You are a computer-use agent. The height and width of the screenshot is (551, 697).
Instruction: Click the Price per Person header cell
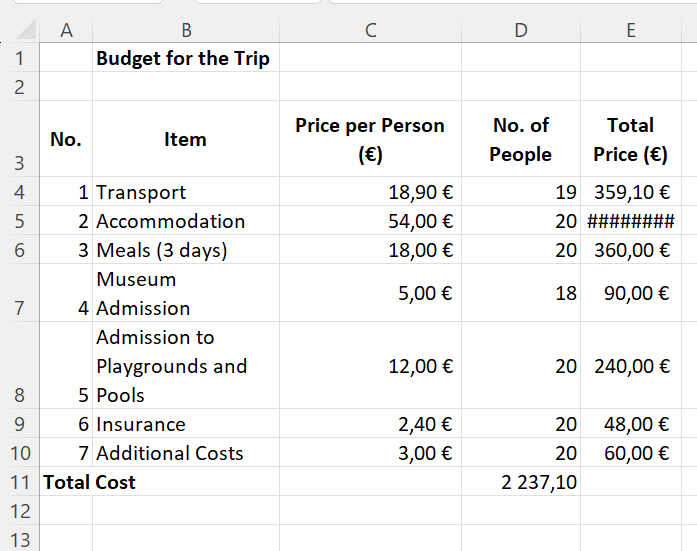[370, 140]
